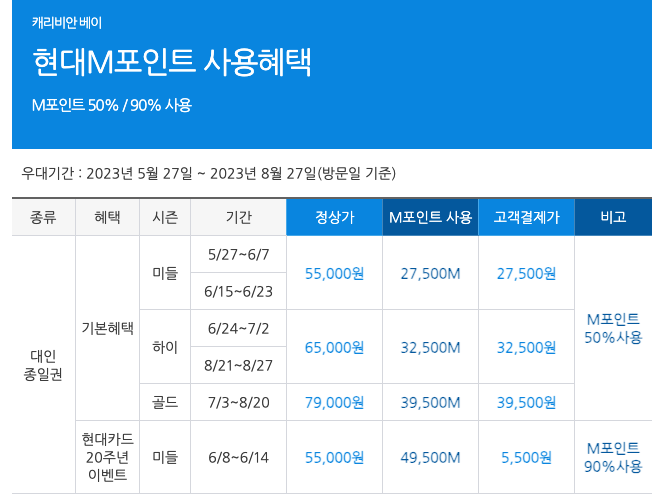Screen dimensions: 660x495
Task: Click the period '5/27~6/7'
Action: 238,255
